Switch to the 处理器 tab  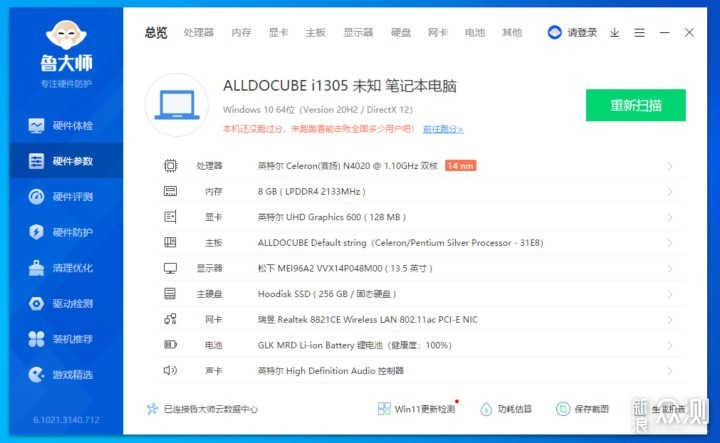199,33
